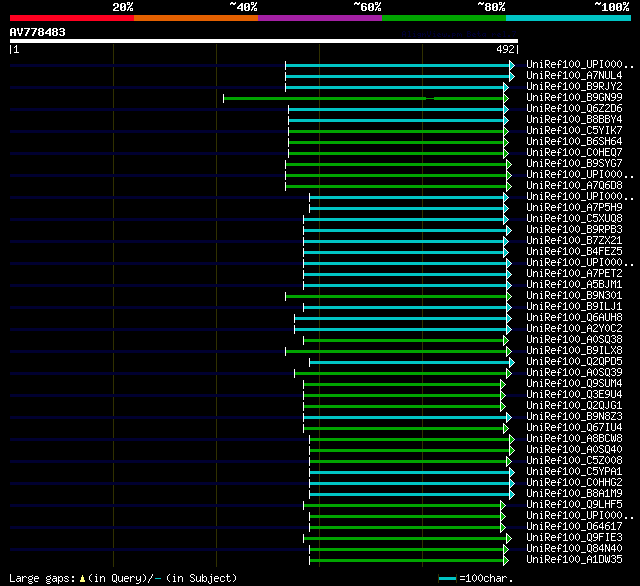Image resolution: width=640 pixels, height=586 pixels.
Task: Click the orange ~40% scale segment
Action: pos(195,18)
